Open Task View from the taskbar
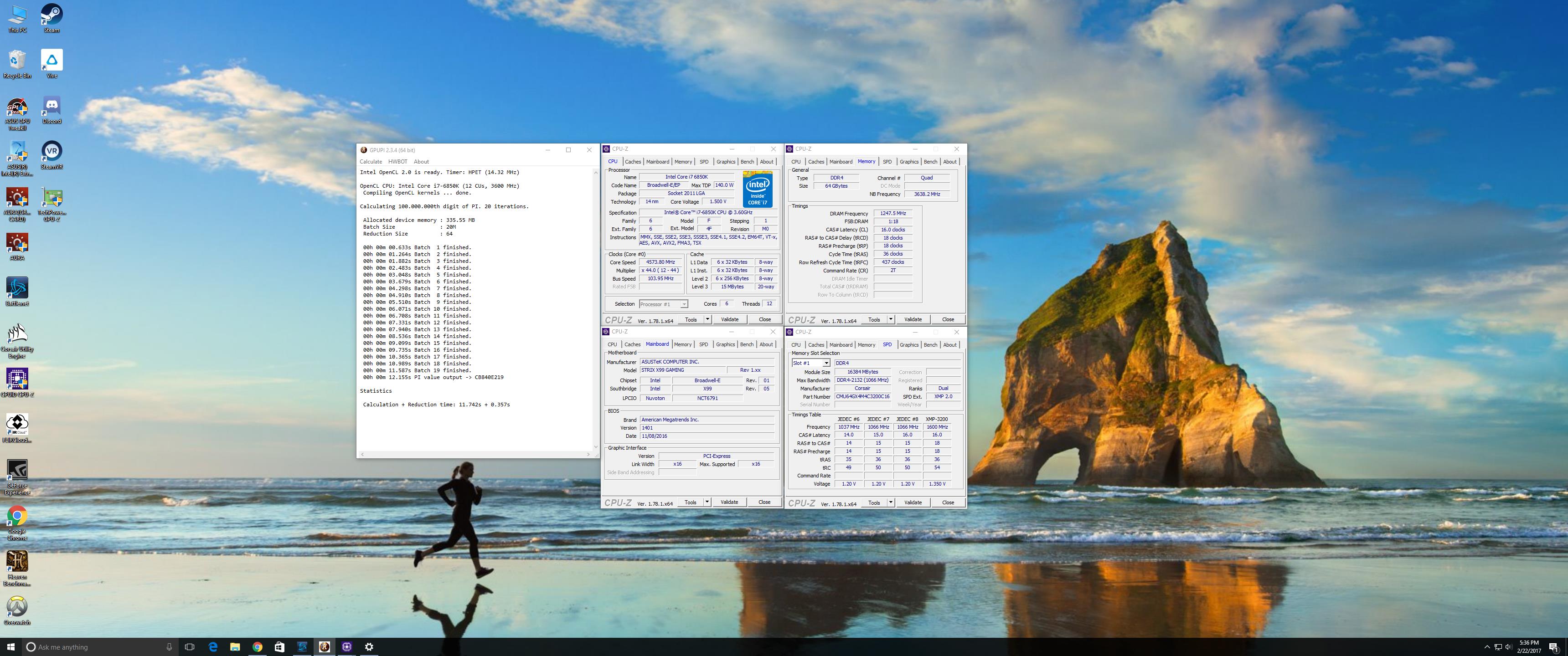1568x656 pixels. pyautogui.click(x=189, y=647)
